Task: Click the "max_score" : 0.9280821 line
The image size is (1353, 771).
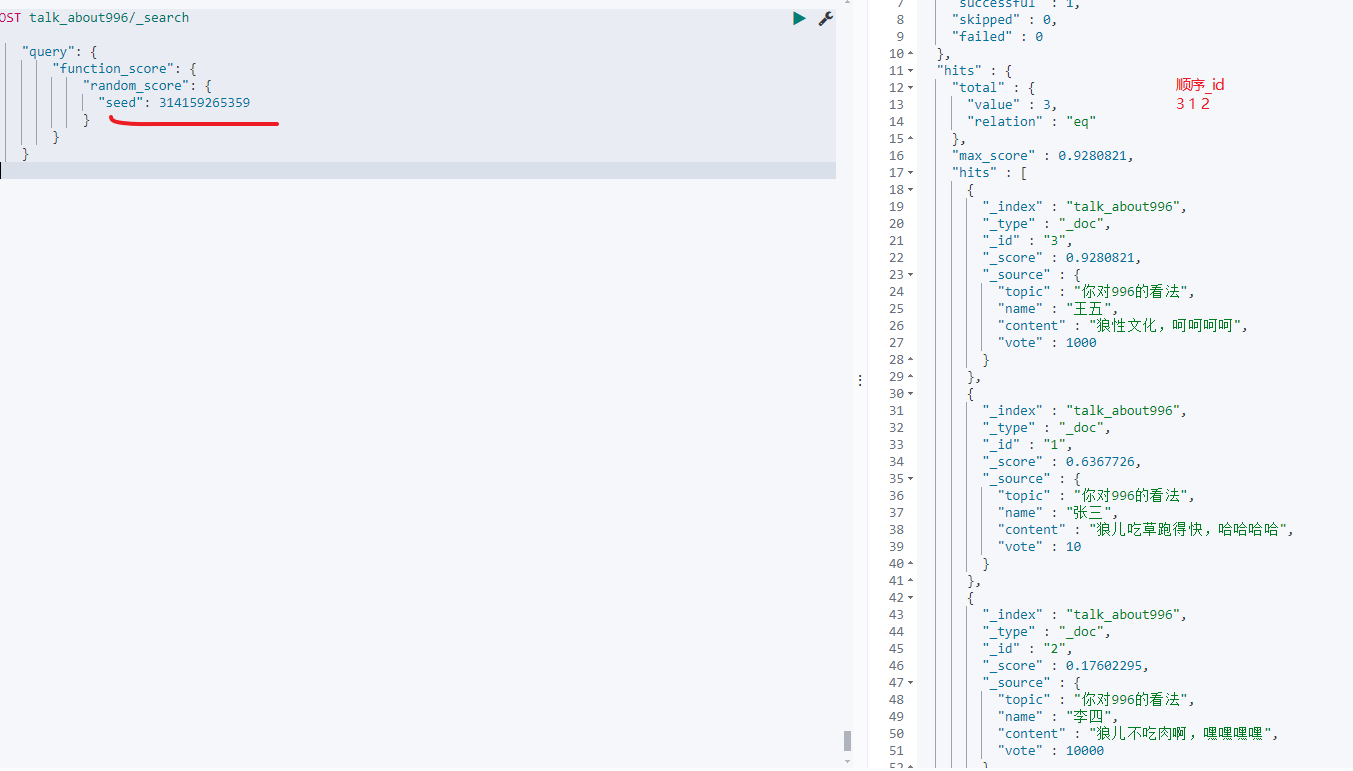Action: 1043,156
